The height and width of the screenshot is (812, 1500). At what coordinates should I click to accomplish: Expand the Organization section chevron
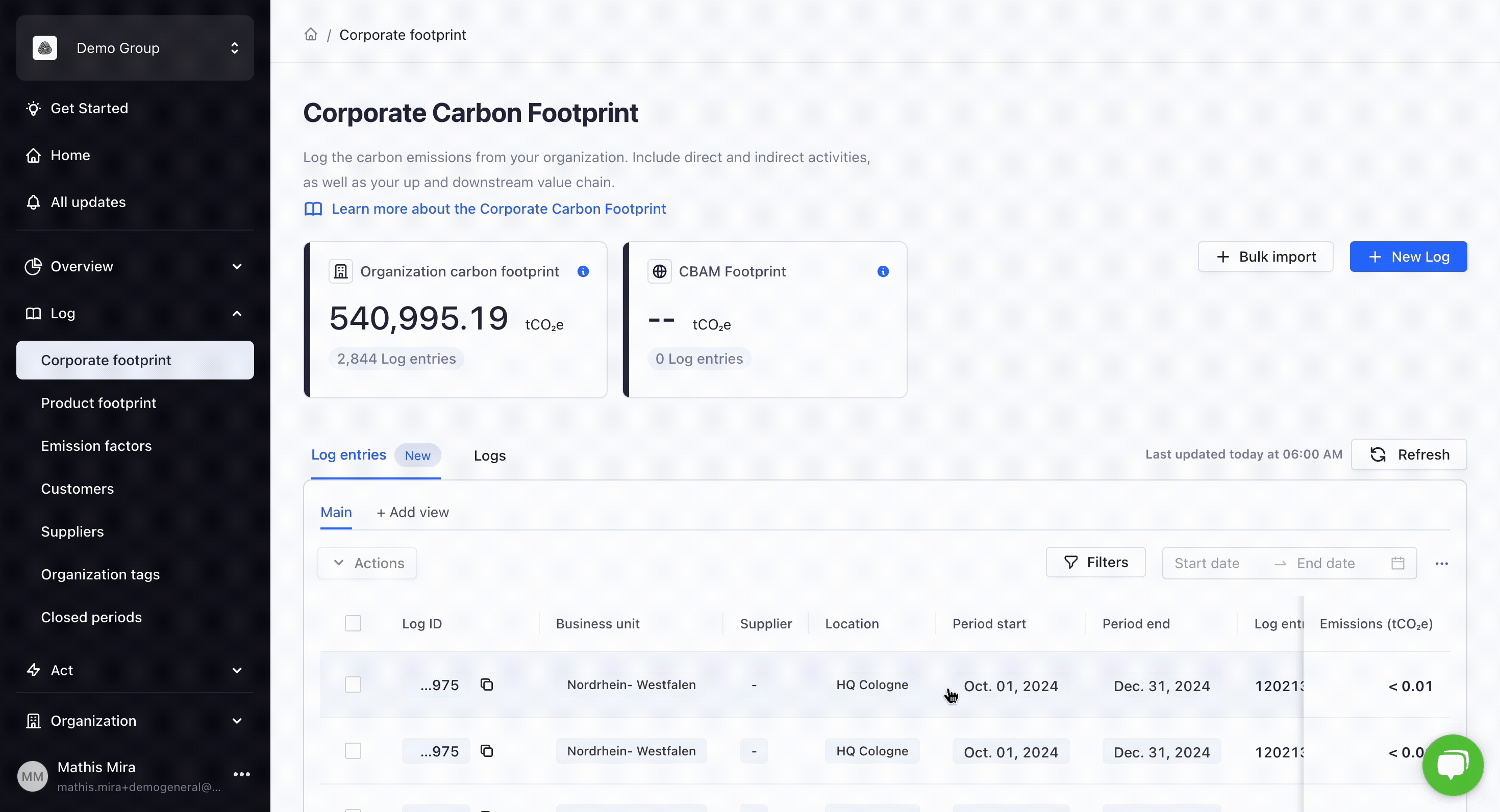237,721
